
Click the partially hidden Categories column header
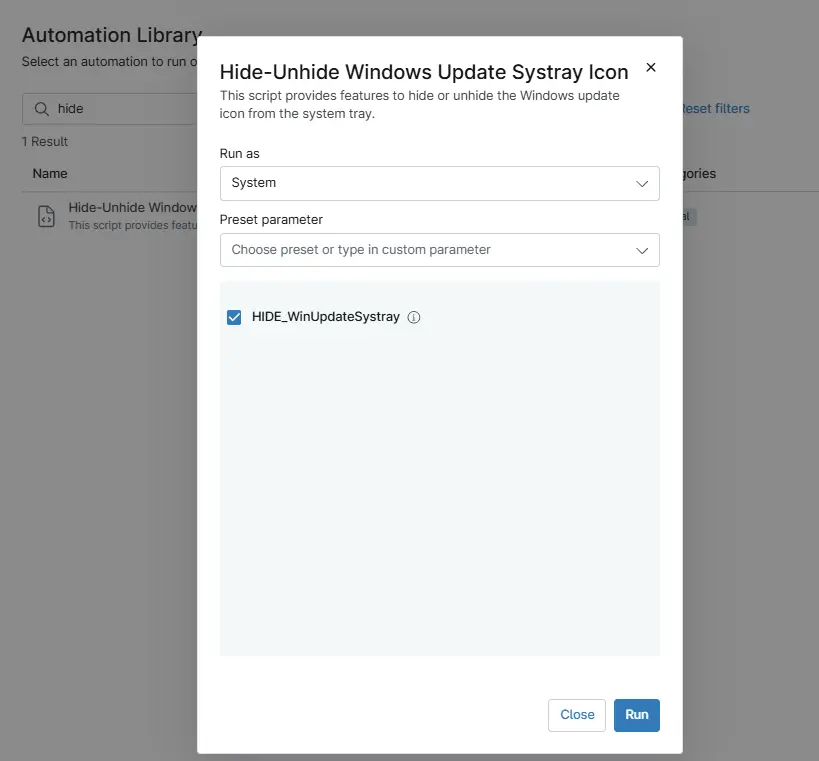click(x=700, y=173)
